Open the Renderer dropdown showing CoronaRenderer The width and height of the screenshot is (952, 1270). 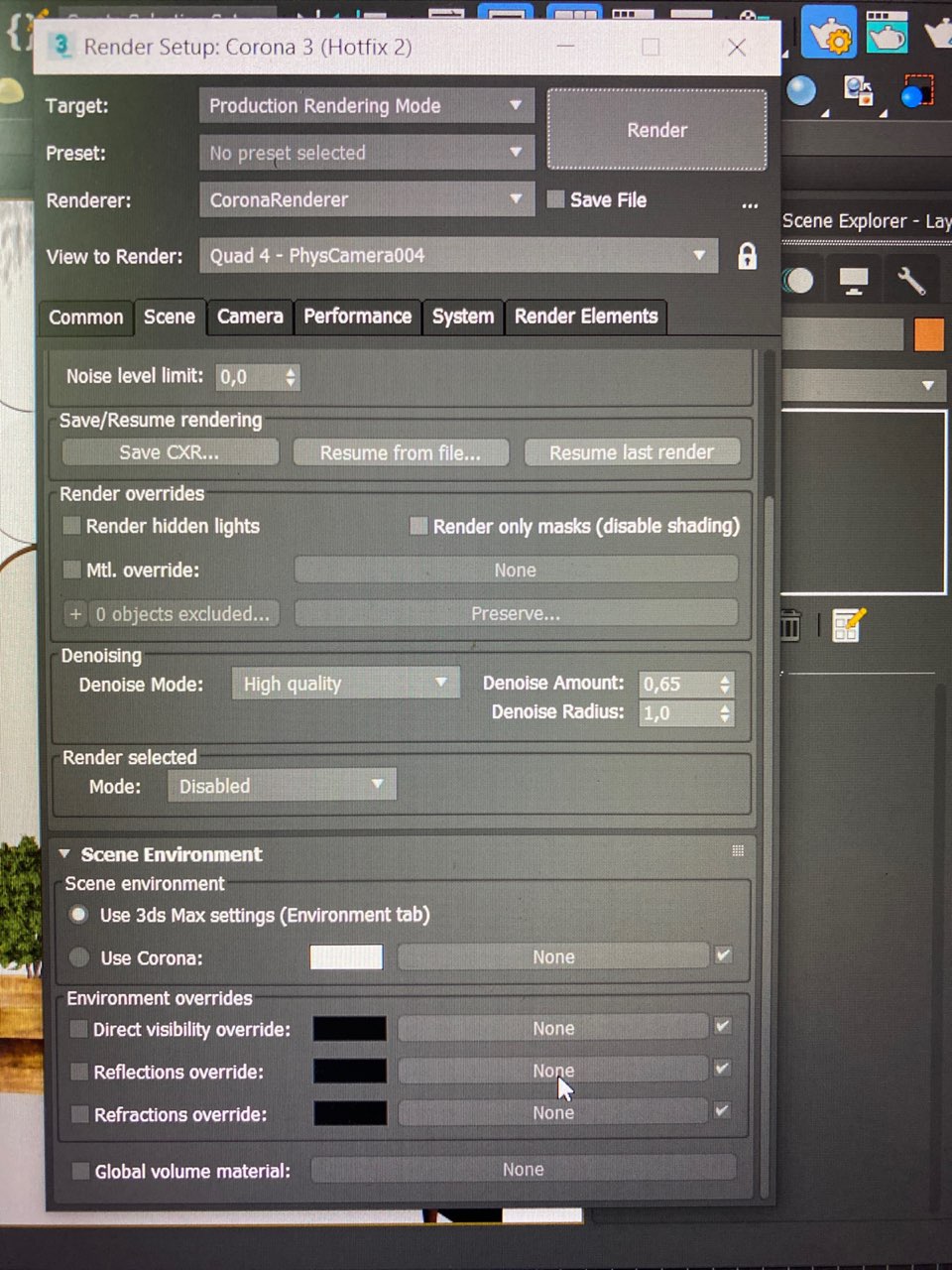click(367, 199)
